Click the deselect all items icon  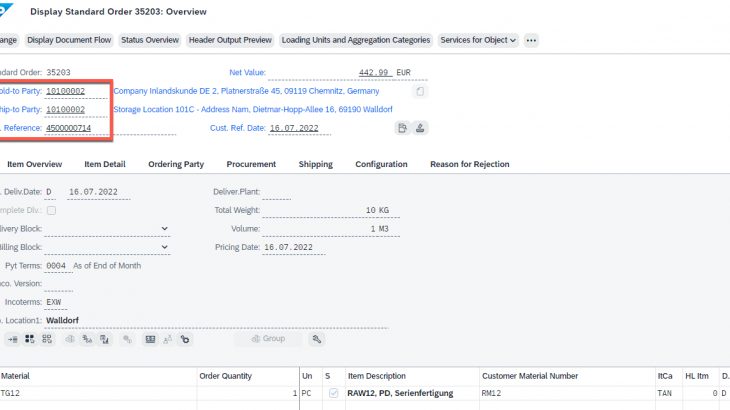pyautogui.click(x=46, y=339)
